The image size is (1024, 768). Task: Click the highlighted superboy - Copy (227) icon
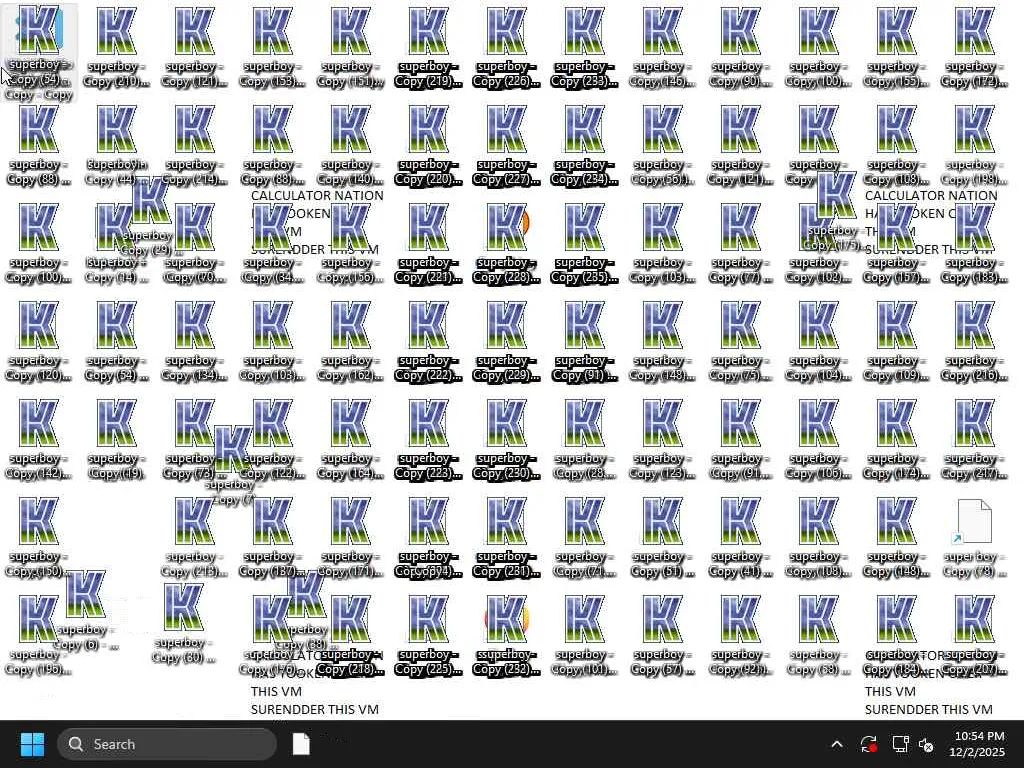point(506,145)
